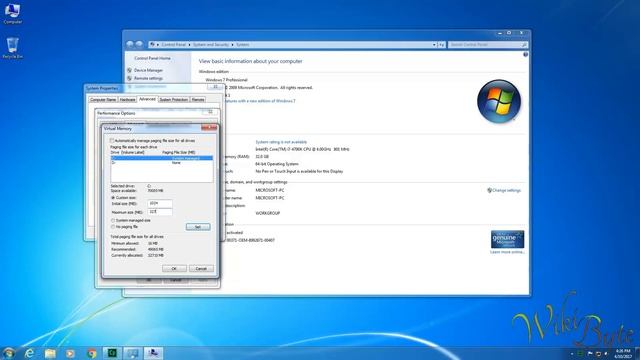Click the green tray icon
Image resolution: width=640 pixels, height=360 pixels.
click(580, 353)
